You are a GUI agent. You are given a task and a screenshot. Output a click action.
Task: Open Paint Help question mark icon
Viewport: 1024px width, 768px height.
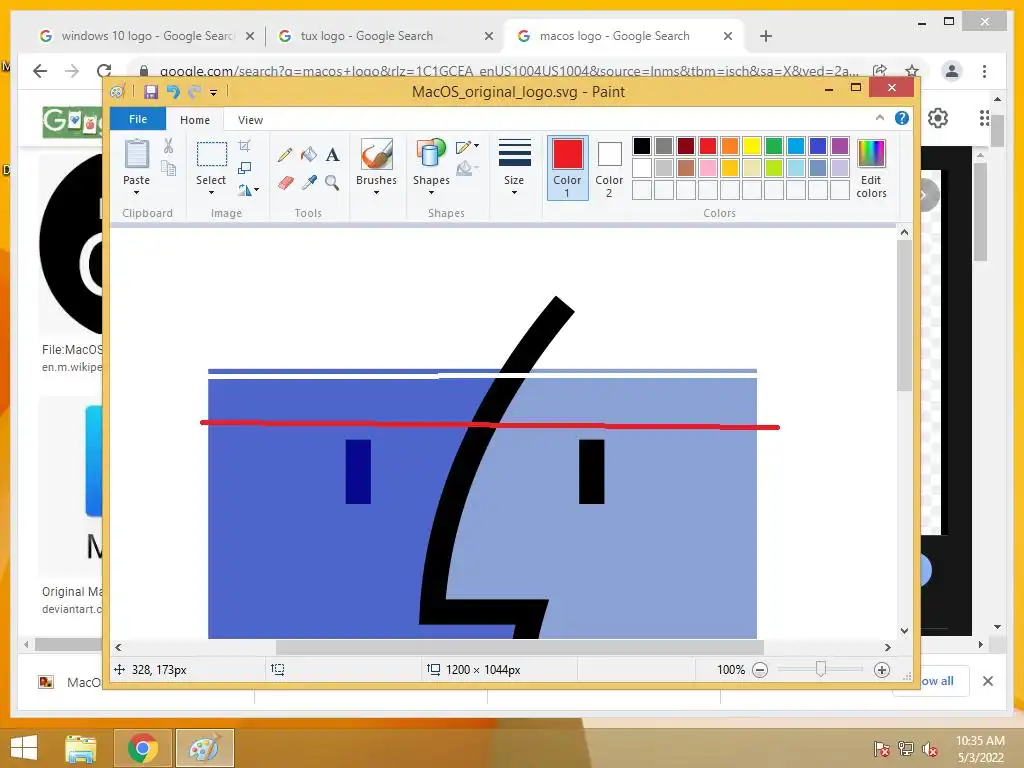pos(902,118)
